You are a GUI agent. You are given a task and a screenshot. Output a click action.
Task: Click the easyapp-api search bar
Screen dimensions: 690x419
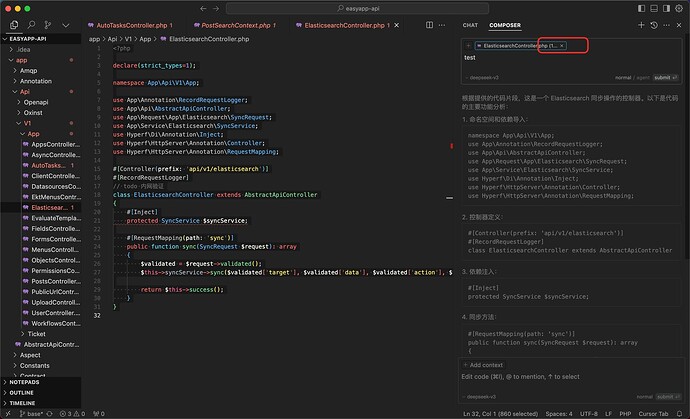point(357,8)
